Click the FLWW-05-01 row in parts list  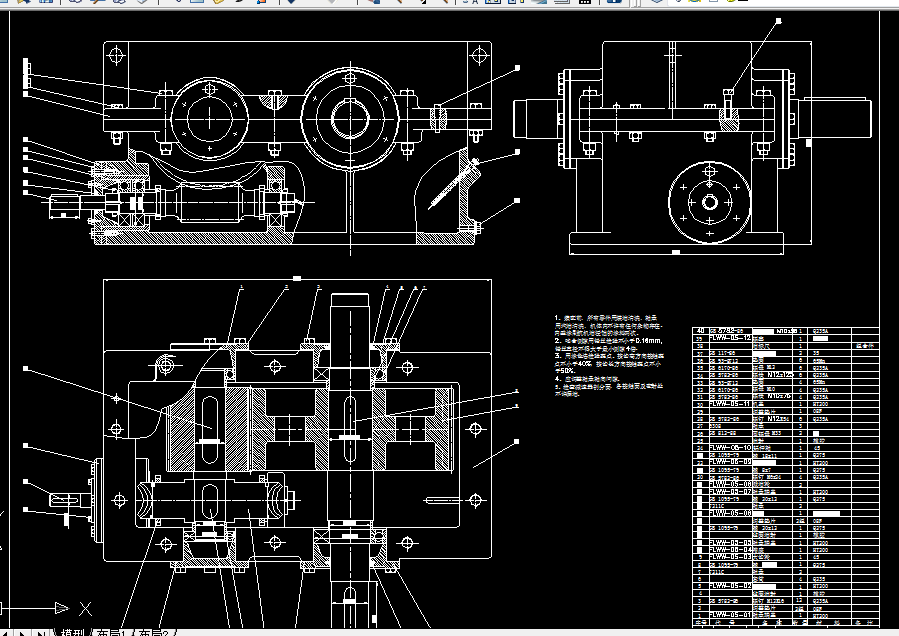pos(785,615)
